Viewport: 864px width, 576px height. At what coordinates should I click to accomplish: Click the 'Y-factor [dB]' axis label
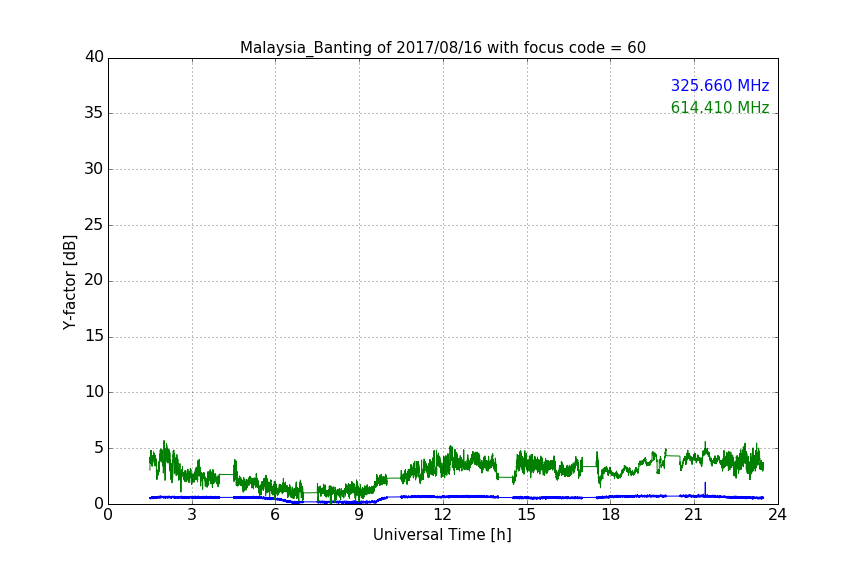point(69,282)
